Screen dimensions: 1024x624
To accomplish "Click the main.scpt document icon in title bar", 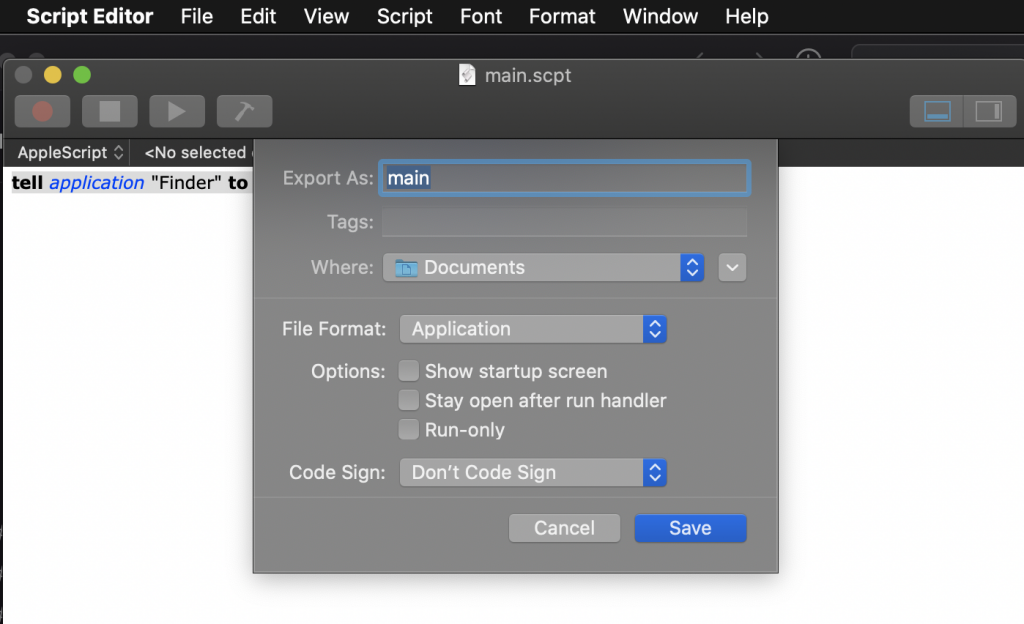I will [x=467, y=75].
